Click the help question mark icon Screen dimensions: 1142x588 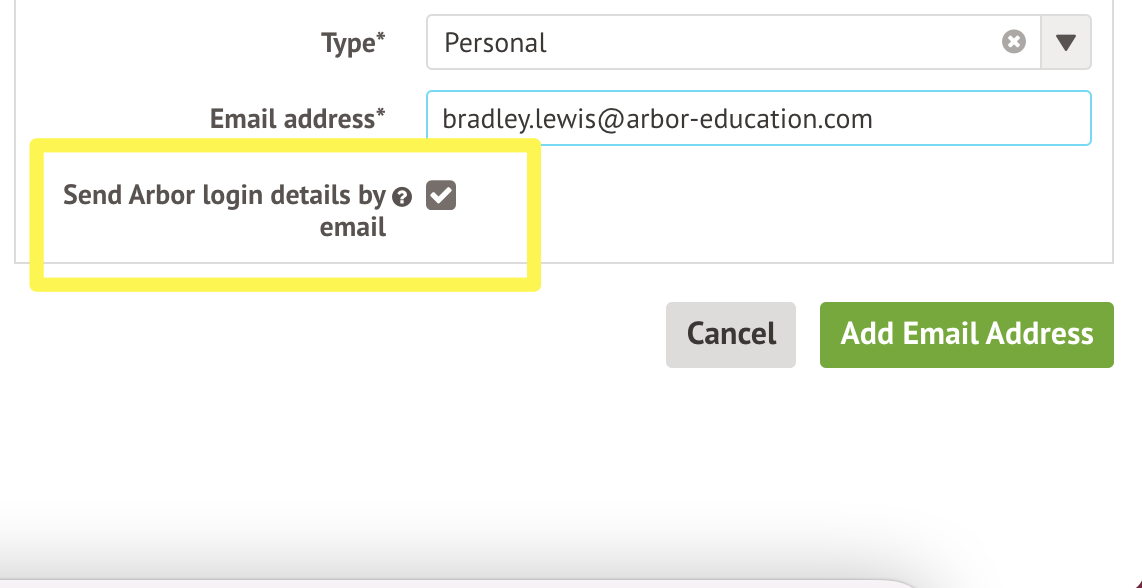[x=403, y=197]
